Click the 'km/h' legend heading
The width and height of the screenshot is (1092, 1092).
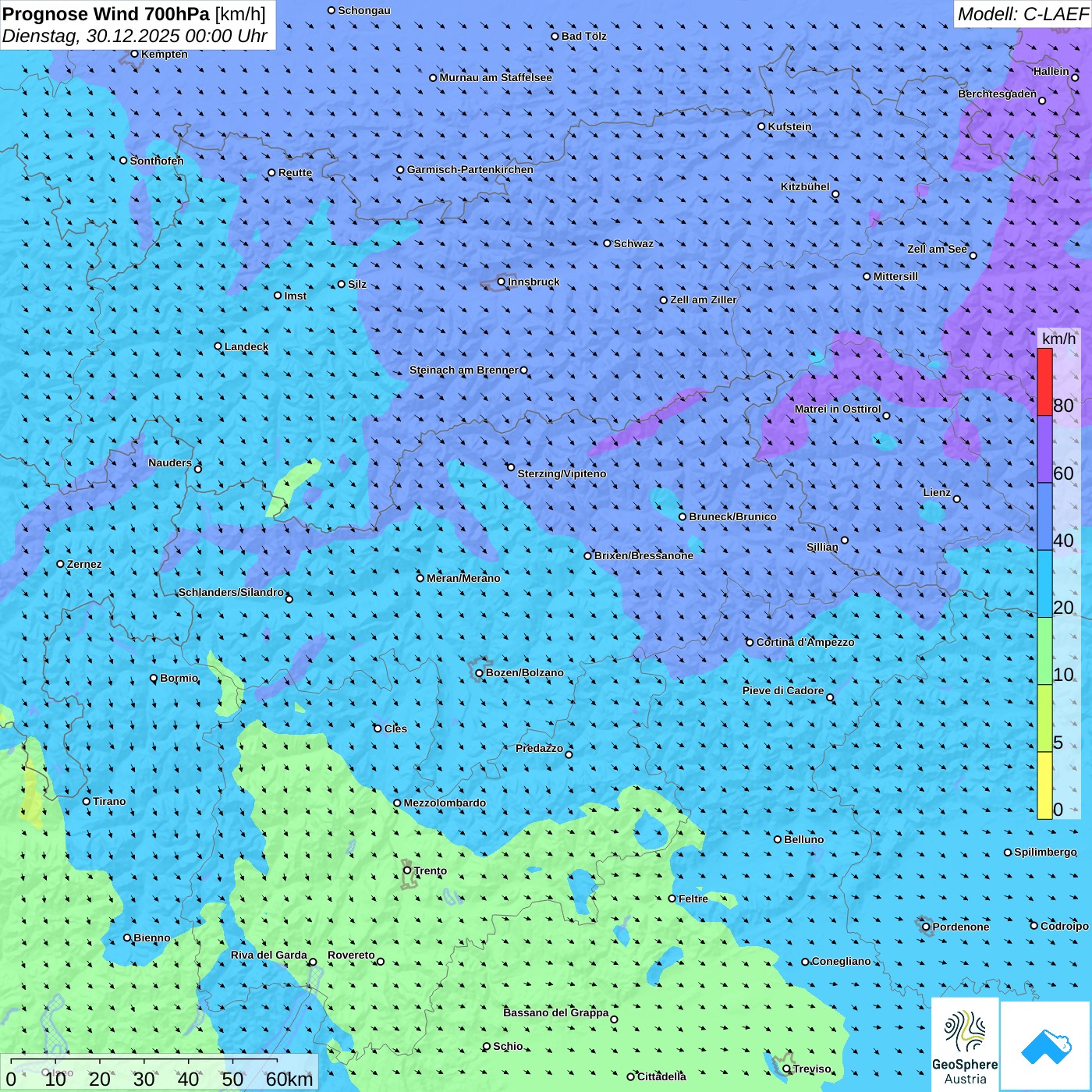(1058, 339)
